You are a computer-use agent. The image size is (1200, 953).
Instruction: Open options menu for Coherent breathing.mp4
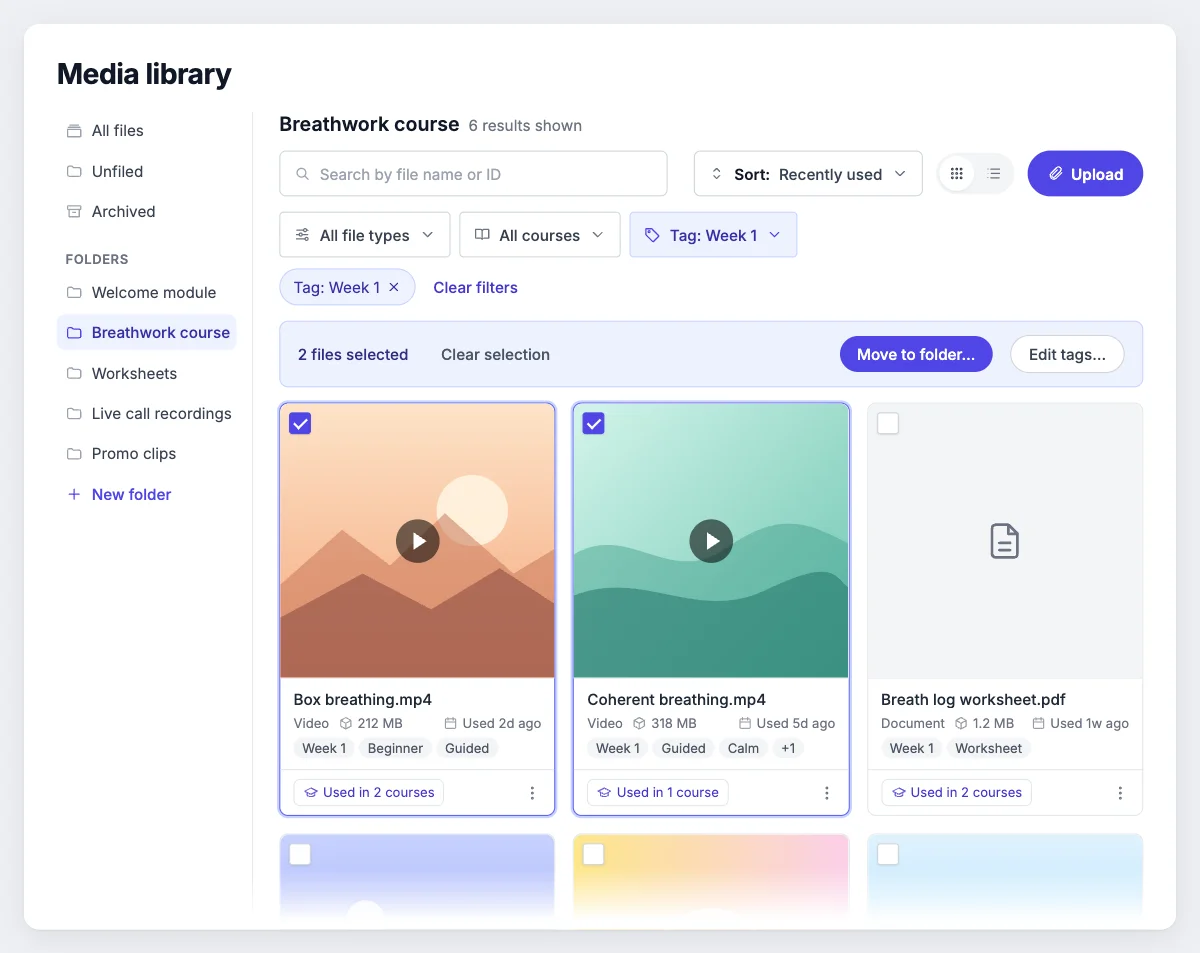[827, 793]
